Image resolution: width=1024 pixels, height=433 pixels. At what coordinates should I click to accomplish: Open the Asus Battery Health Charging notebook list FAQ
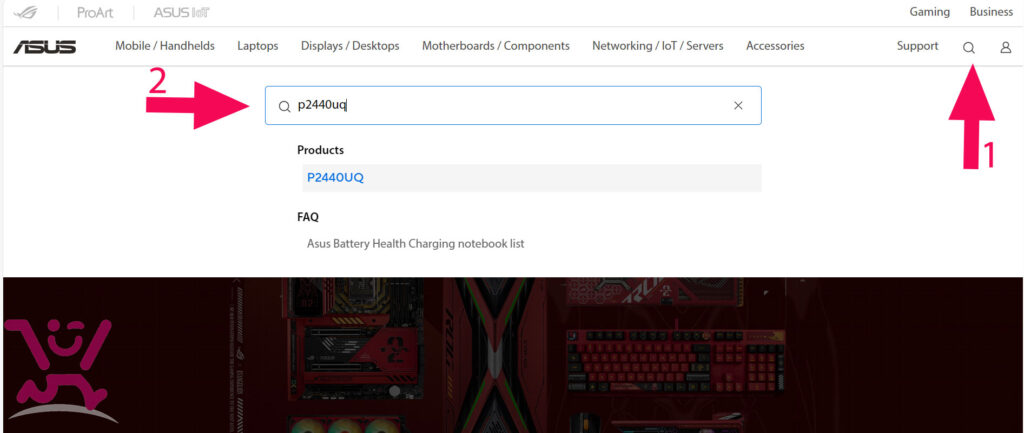(x=415, y=244)
